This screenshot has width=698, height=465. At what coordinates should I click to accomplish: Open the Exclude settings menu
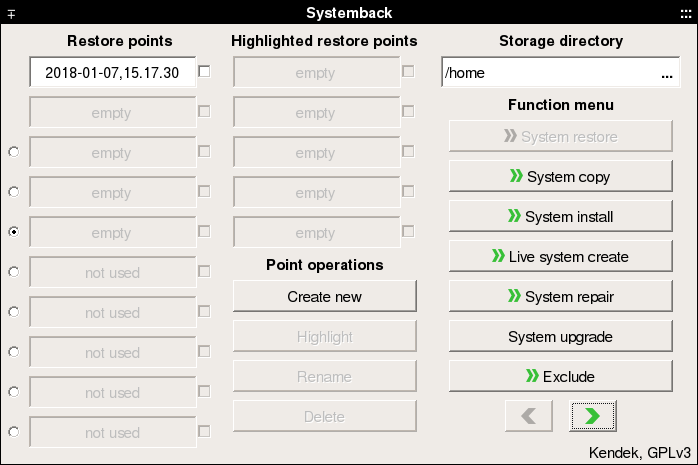coord(560,377)
